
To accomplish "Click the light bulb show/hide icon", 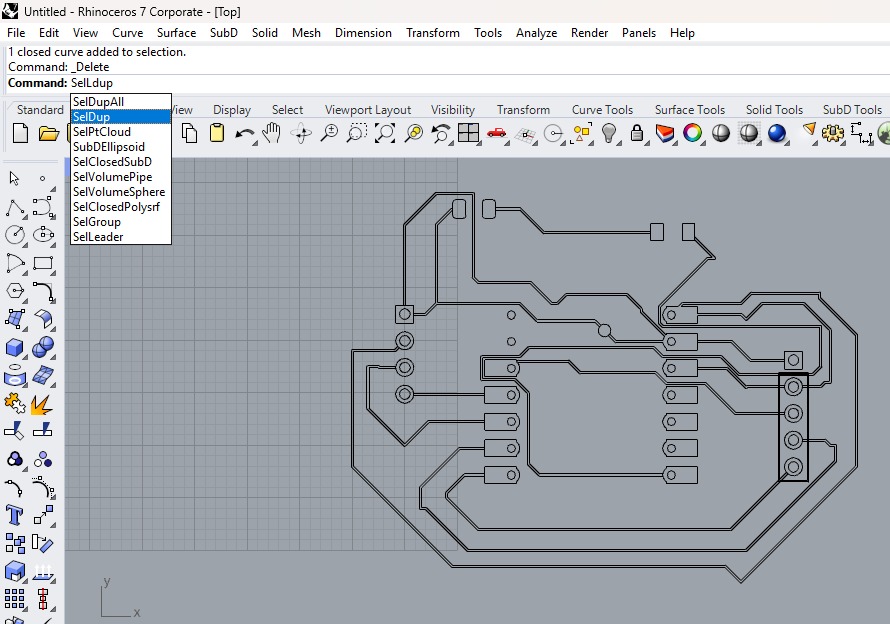I will (x=609, y=133).
